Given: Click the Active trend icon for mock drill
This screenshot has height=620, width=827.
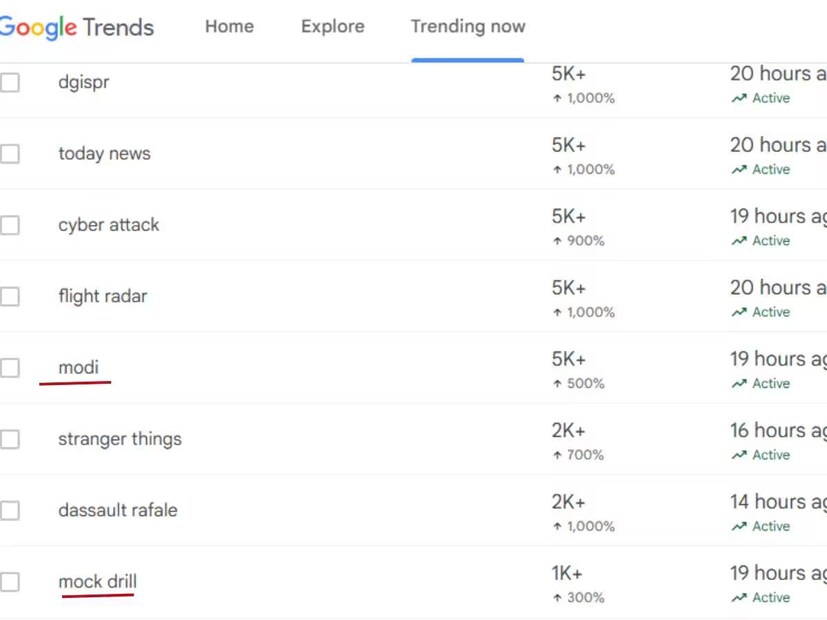Looking at the screenshot, I should [x=739, y=598].
